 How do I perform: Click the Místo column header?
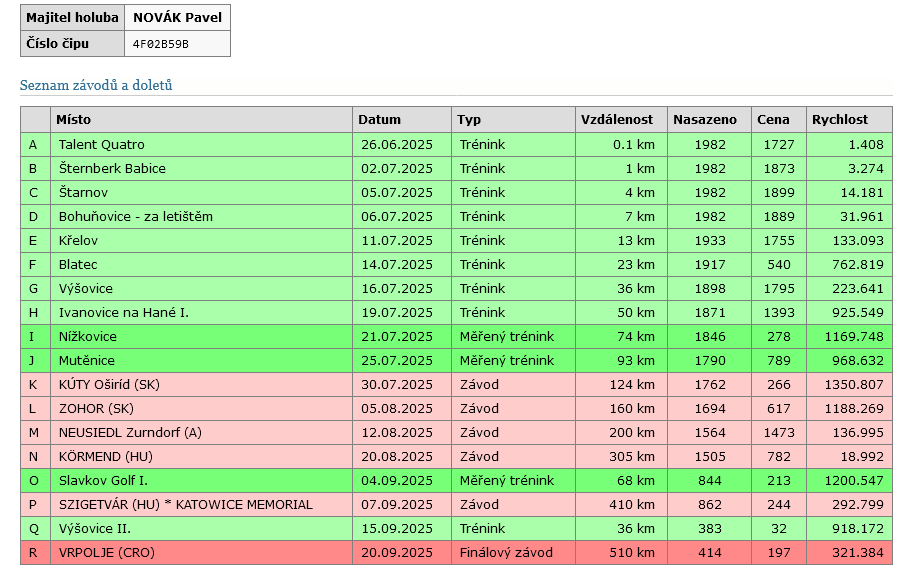point(73,120)
